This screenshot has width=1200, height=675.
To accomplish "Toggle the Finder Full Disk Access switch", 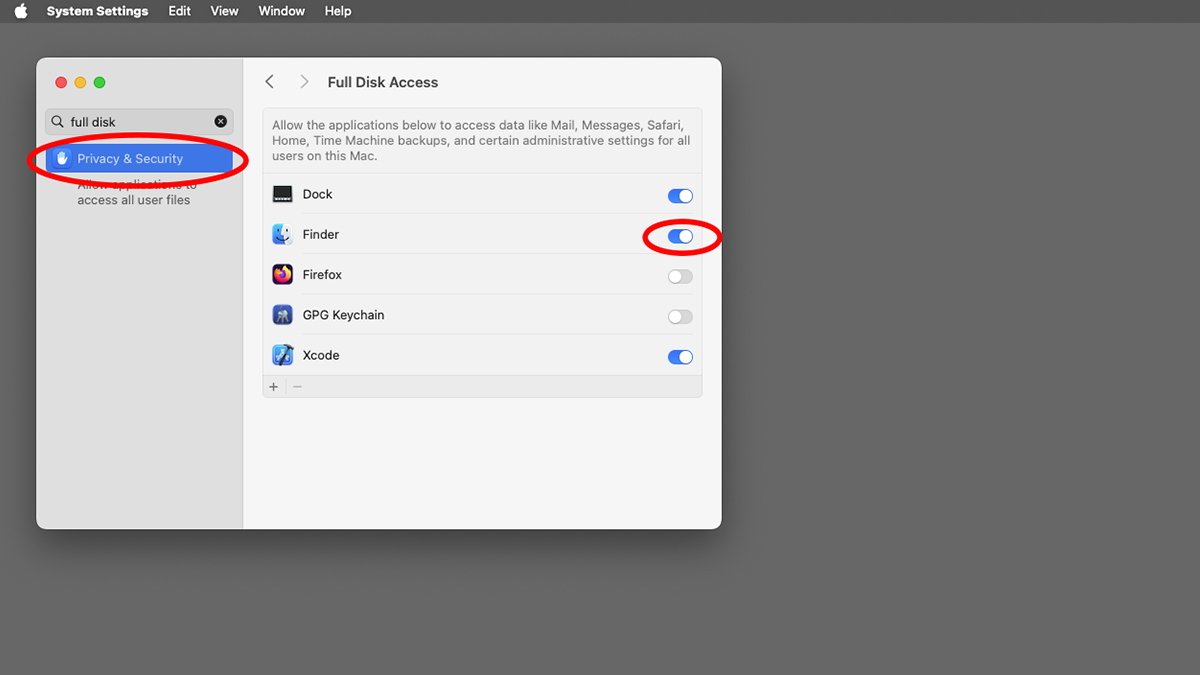I will point(680,236).
